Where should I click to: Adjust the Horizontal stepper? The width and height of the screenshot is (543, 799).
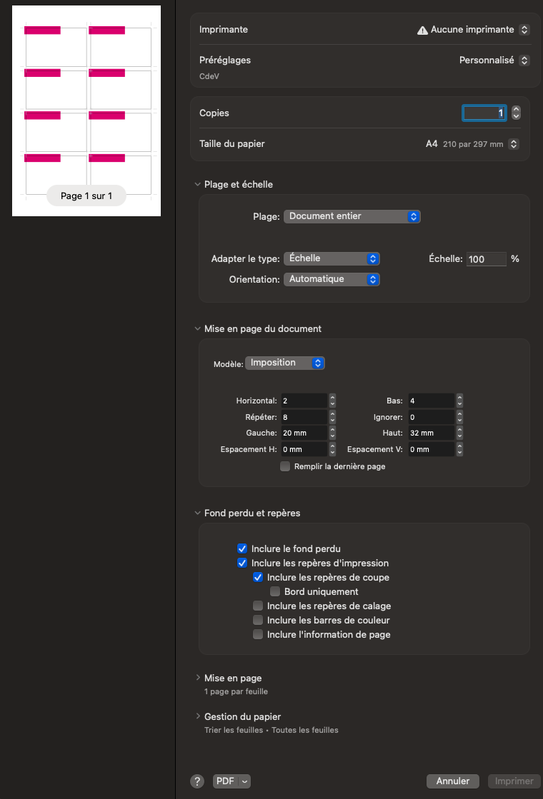332,401
